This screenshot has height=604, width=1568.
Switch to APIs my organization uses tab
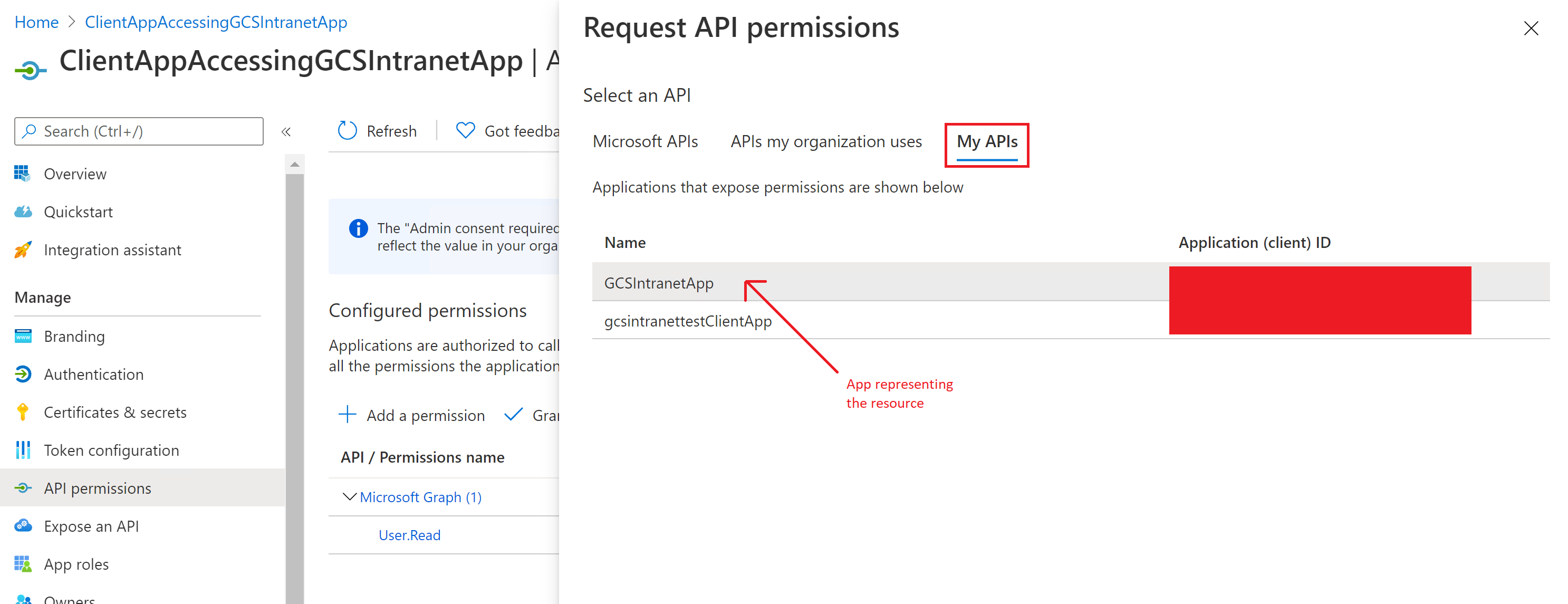(x=826, y=141)
